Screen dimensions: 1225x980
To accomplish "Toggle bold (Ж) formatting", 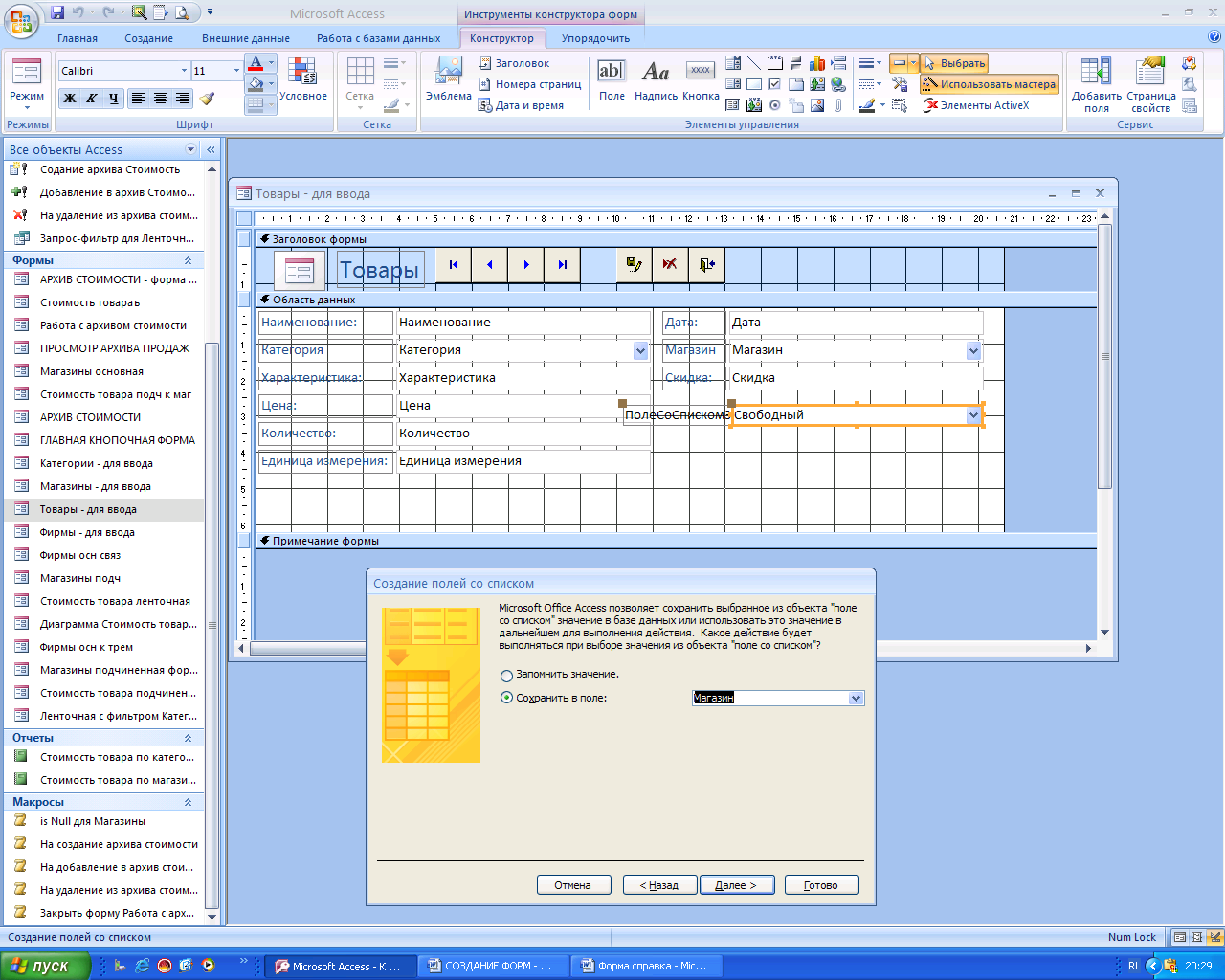I will click(70, 98).
